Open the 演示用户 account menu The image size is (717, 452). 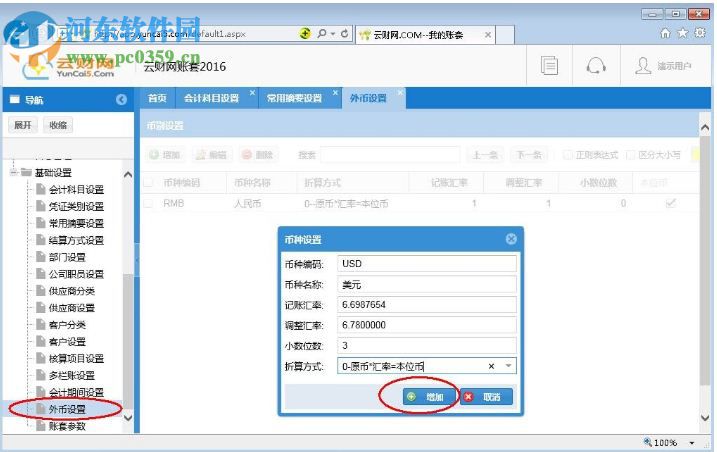click(x=663, y=66)
